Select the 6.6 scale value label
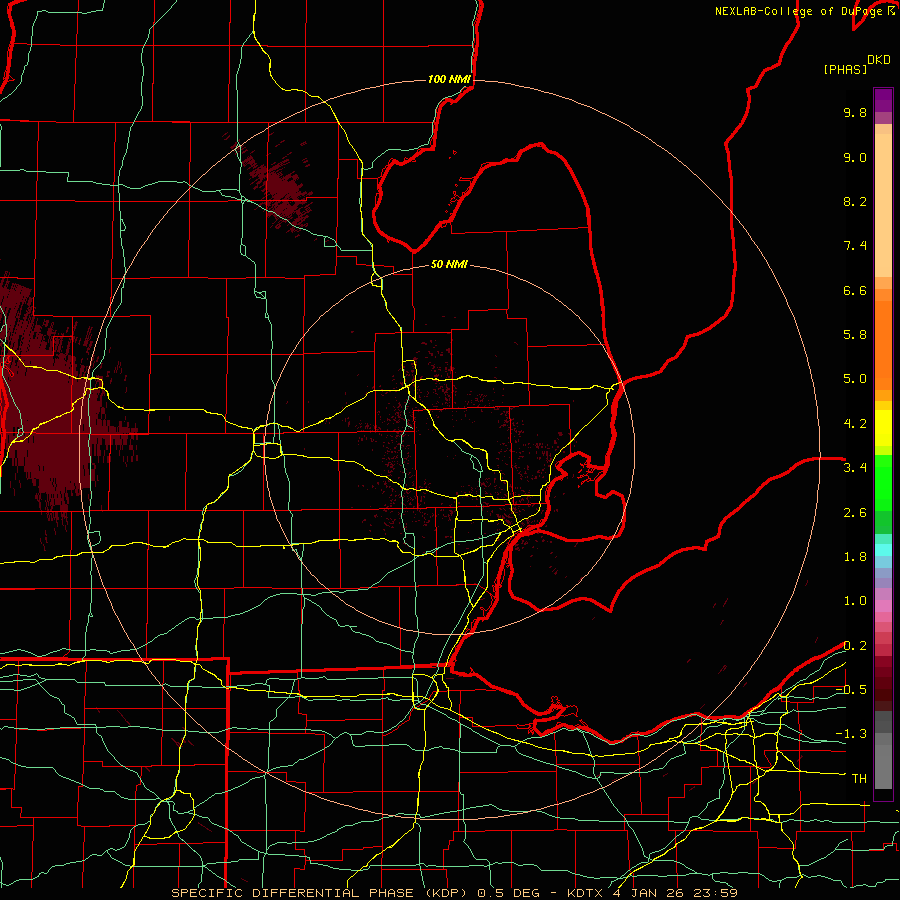The width and height of the screenshot is (900, 900). tap(855, 290)
